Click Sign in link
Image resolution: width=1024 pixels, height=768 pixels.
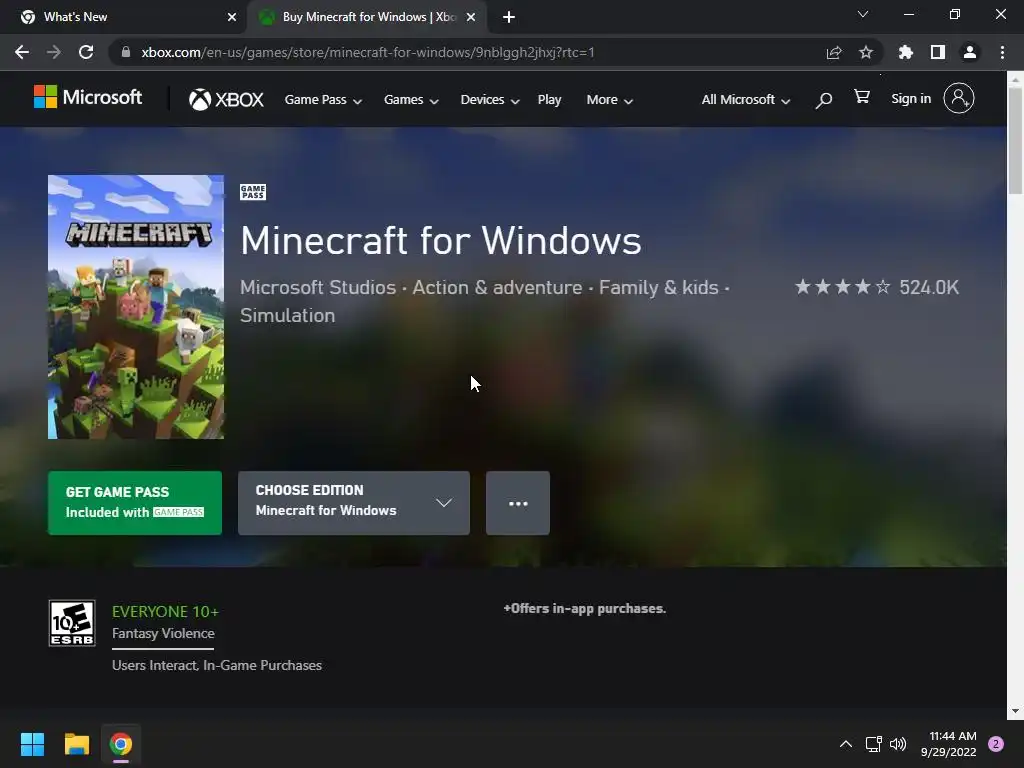pyautogui.click(x=911, y=99)
